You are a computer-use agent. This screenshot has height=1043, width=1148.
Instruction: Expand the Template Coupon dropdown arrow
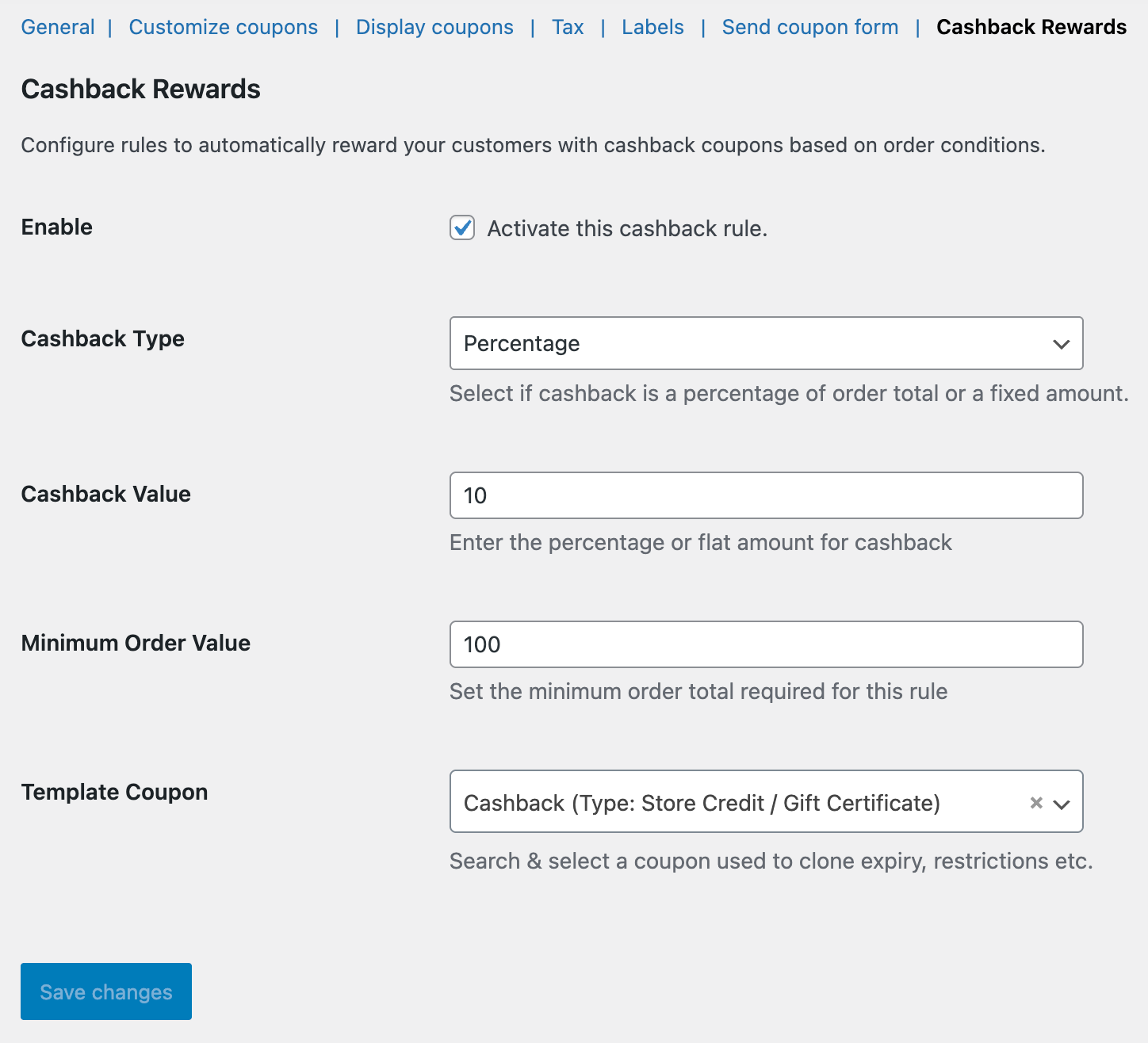click(1062, 804)
